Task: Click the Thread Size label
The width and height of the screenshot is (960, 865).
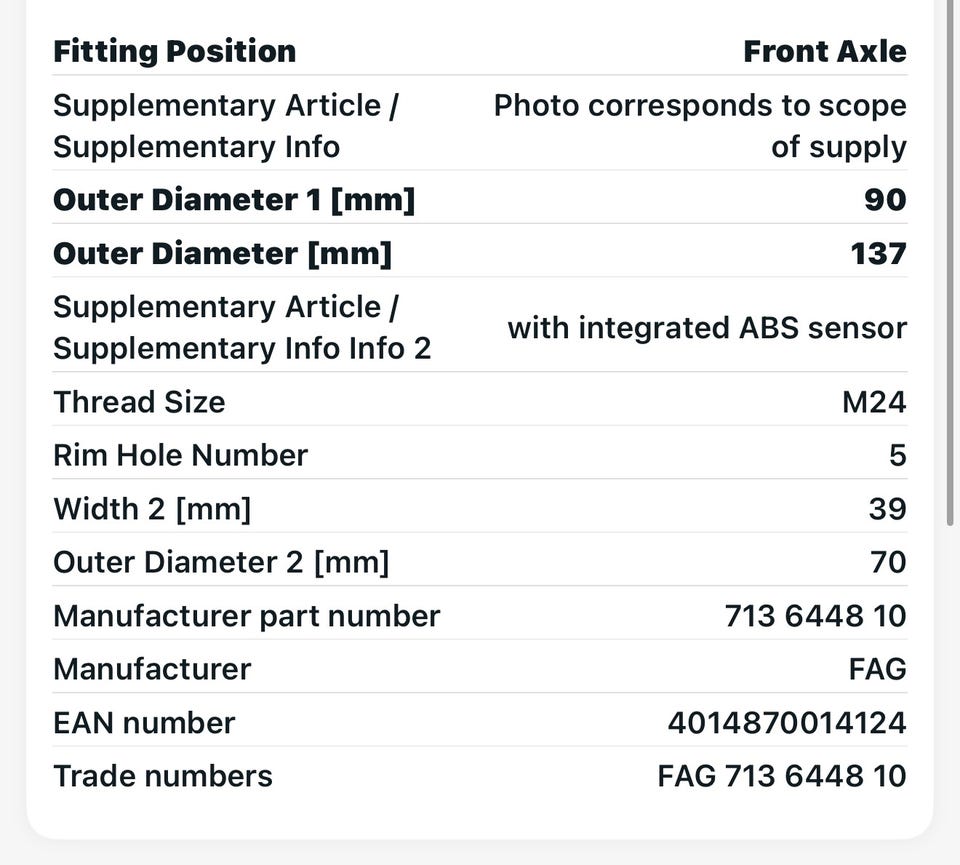Action: click(x=139, y=402)
